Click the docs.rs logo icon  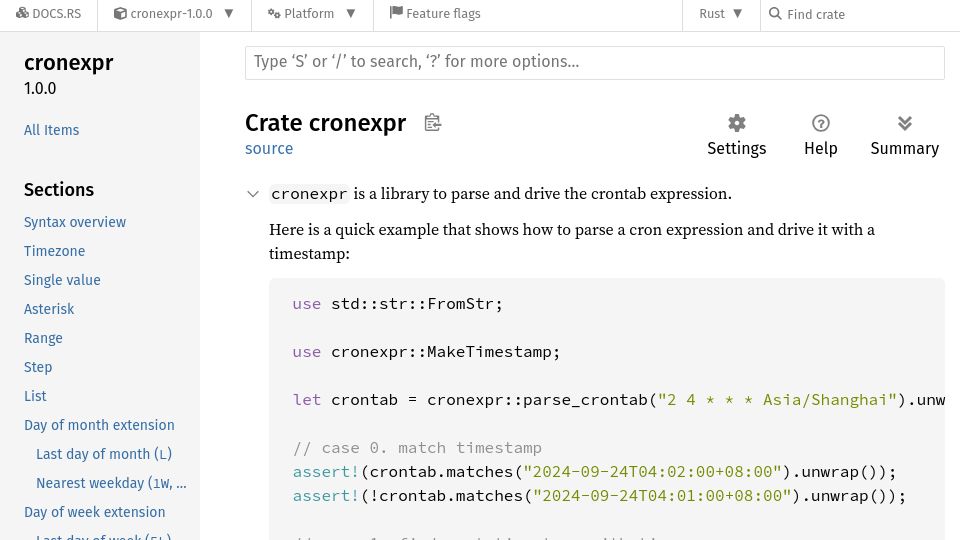click(x=22, y=13)
